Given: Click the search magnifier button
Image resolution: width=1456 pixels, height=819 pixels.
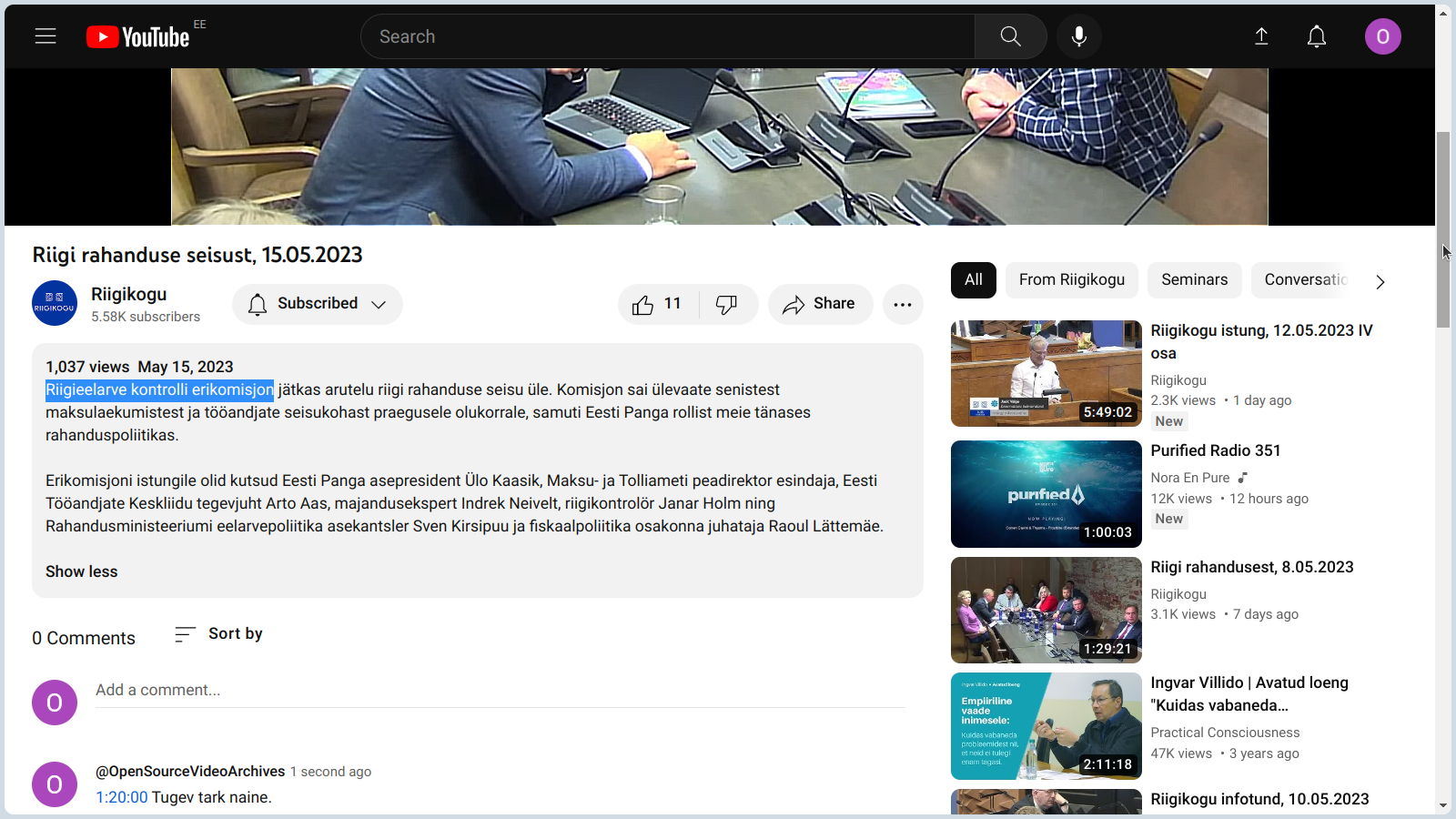Looking at the screenshot, I should [1010, 36].
